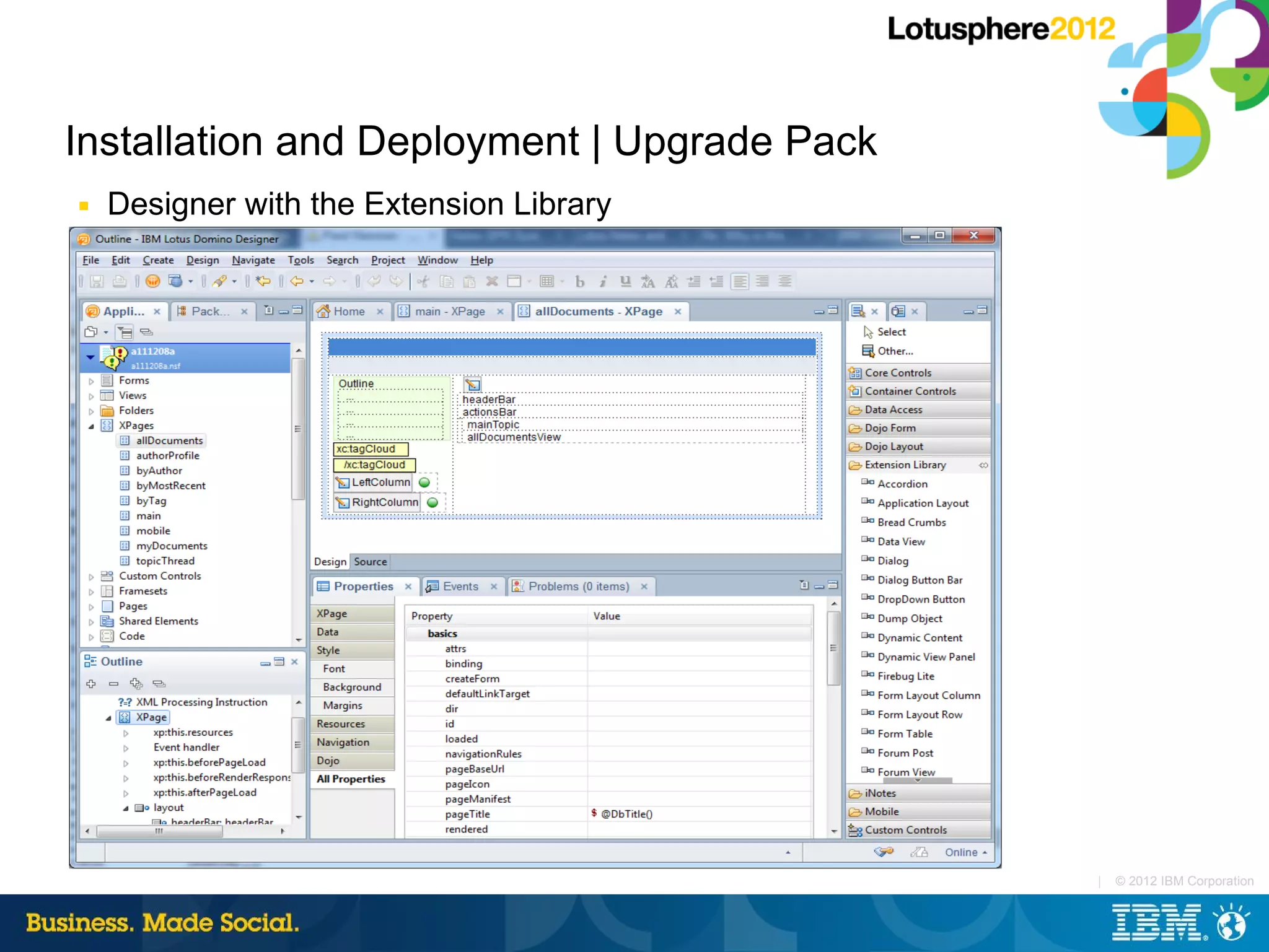Open the Design menu
1269x952 pixels.
(x=203, y=260)
